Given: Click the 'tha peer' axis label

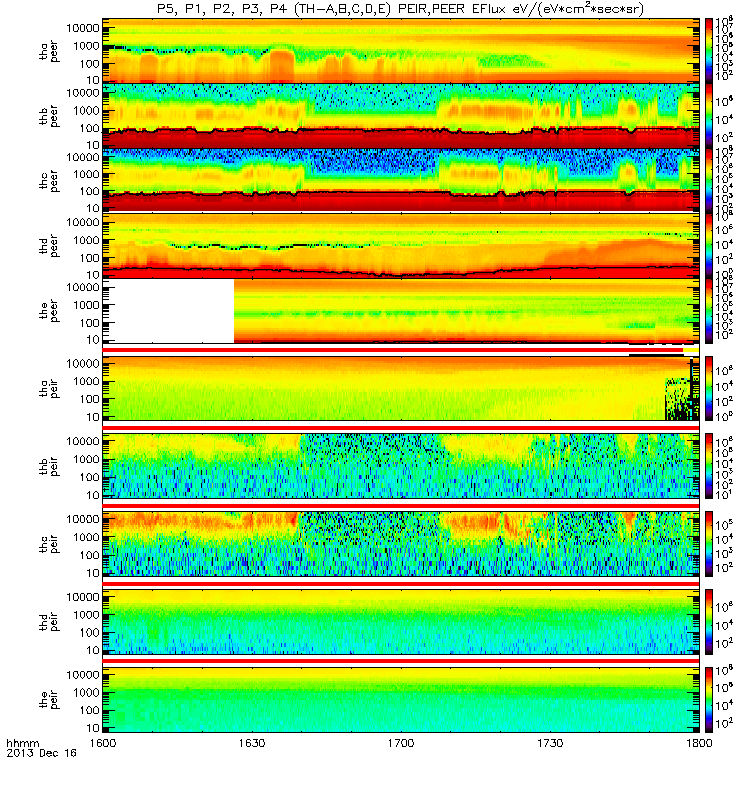Looking at the screenshot, I should [x=49, y=52].
